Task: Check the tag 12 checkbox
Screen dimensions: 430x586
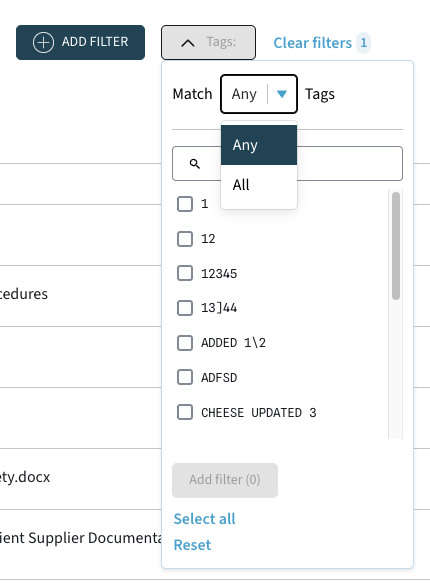Action: pos(185,239)
